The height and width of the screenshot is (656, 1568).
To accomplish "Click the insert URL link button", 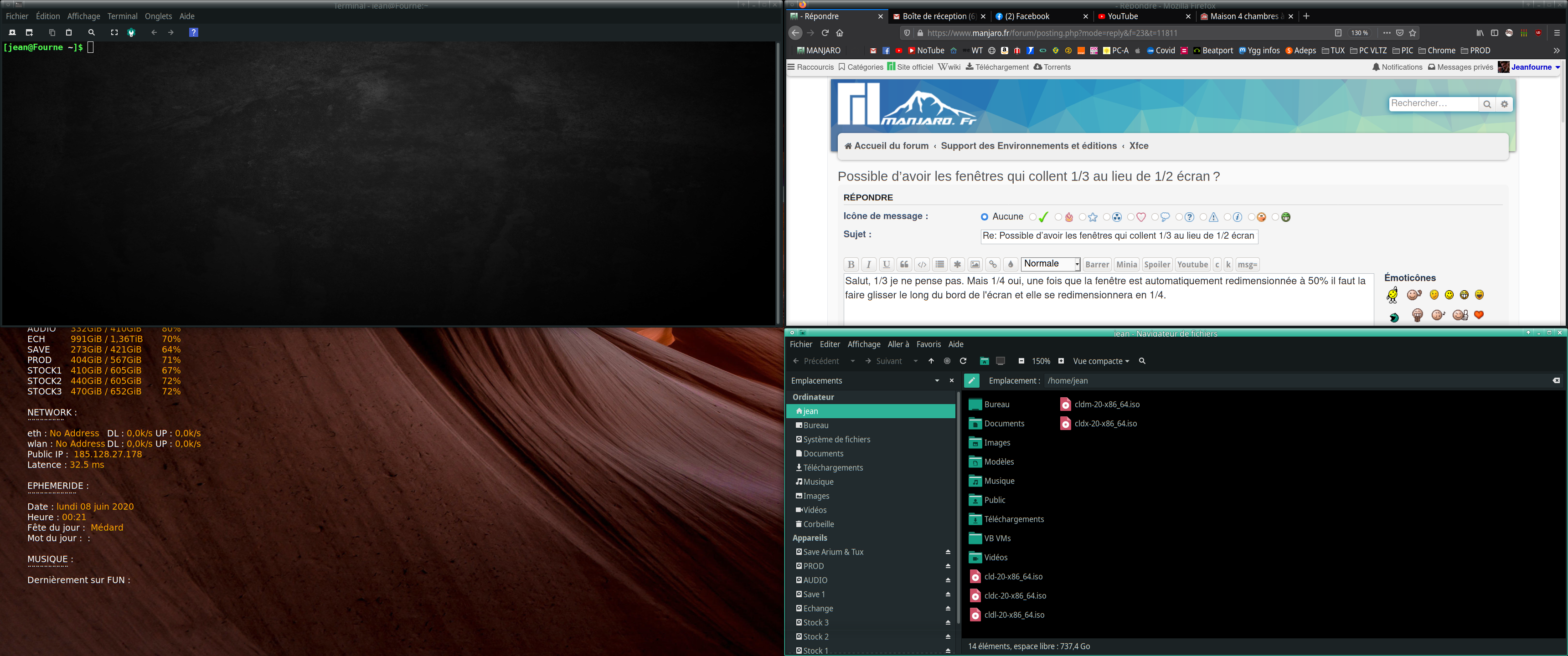I will tap(993, 265).
